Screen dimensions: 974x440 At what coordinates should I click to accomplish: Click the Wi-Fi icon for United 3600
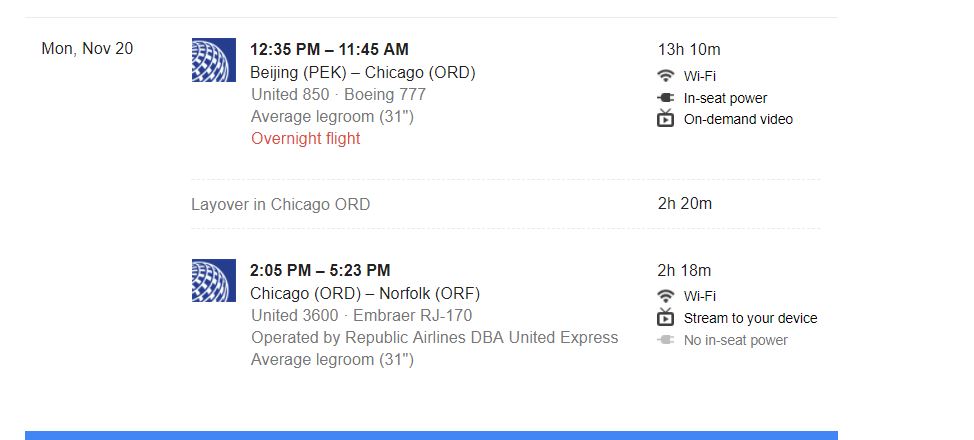[x=665, y=296]
